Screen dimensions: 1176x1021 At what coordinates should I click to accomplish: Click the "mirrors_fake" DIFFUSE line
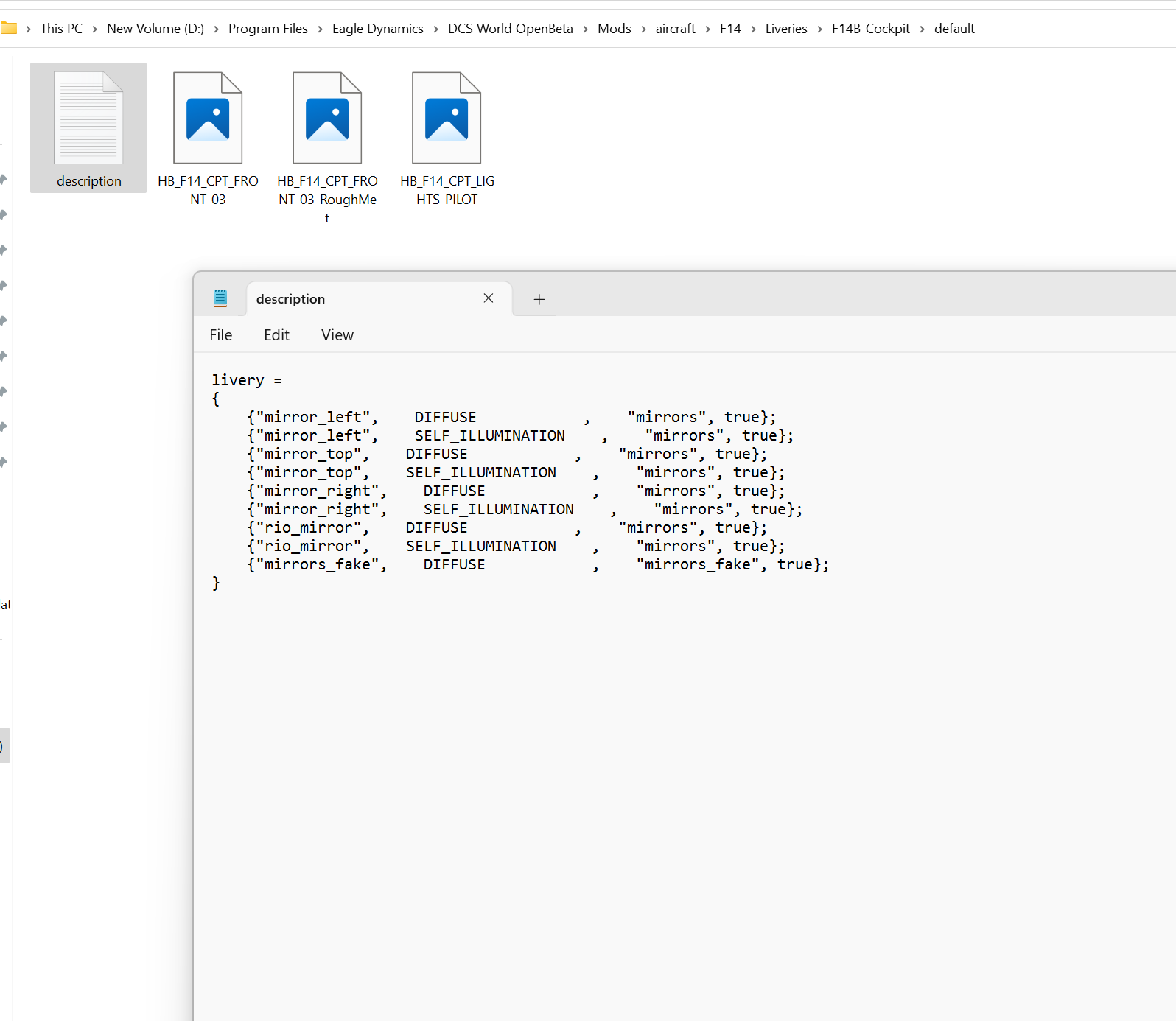tap(538, 564)
